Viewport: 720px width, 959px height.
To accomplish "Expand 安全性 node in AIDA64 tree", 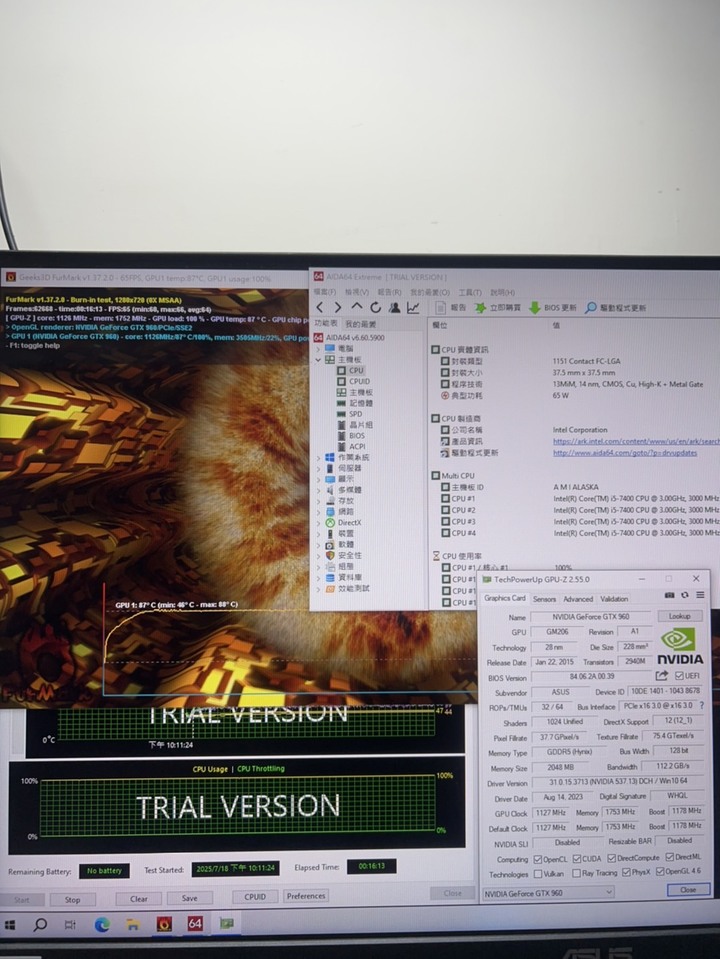I will [x=318, y=555].
